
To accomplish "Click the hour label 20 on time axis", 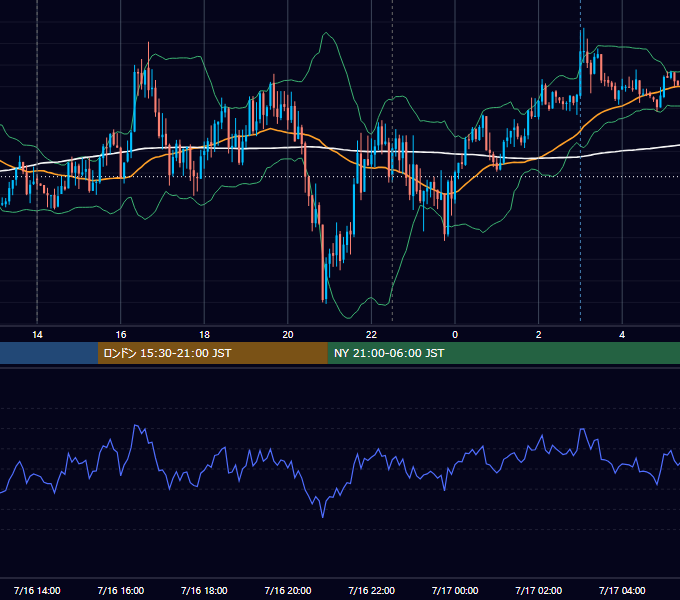I will [x=288, y=335].
